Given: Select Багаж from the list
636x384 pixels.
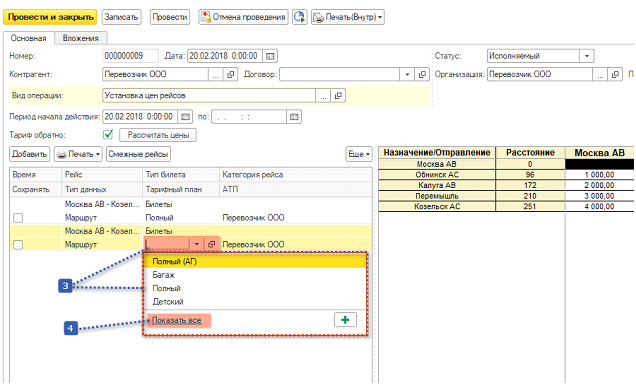Looking at the screenshot, I should [255, 275].
